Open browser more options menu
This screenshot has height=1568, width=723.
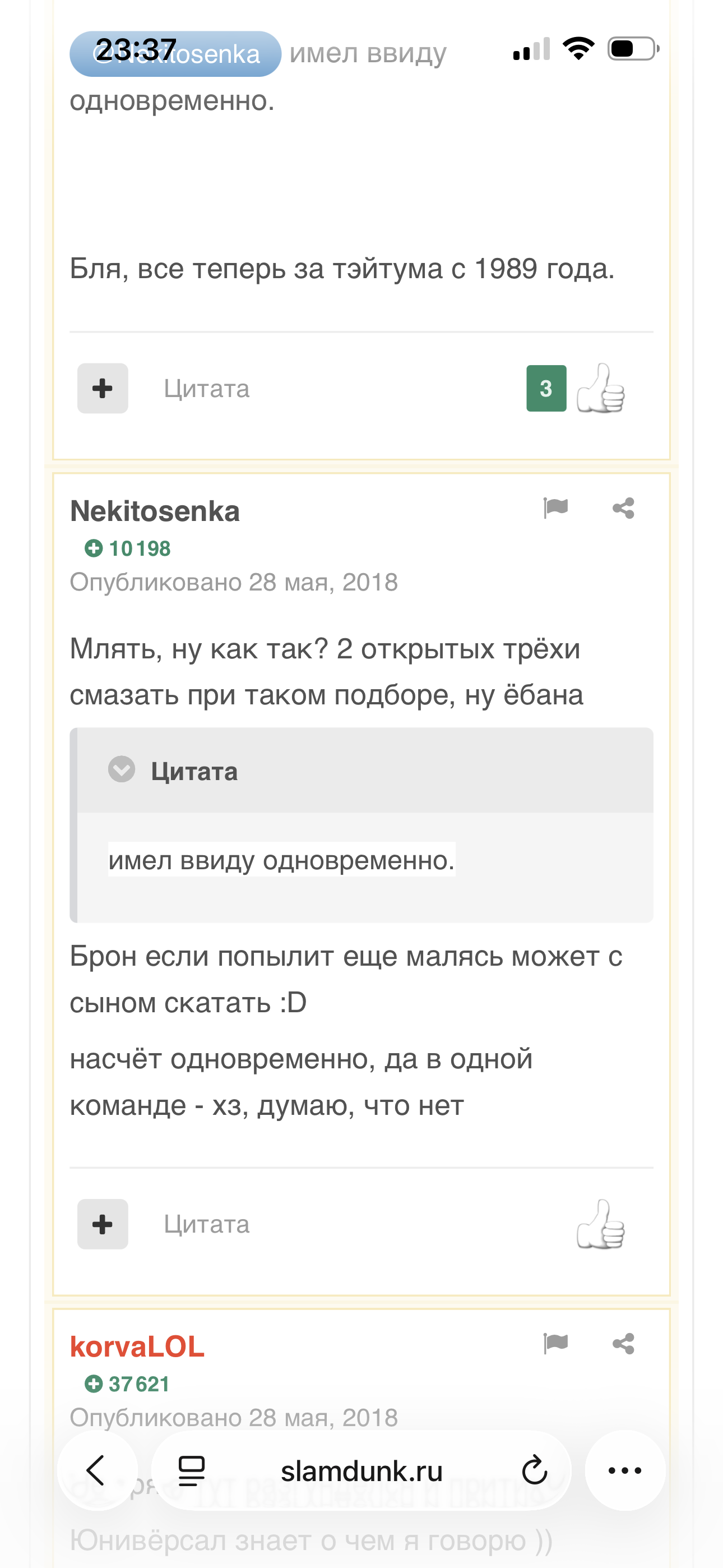point(624,1470)
